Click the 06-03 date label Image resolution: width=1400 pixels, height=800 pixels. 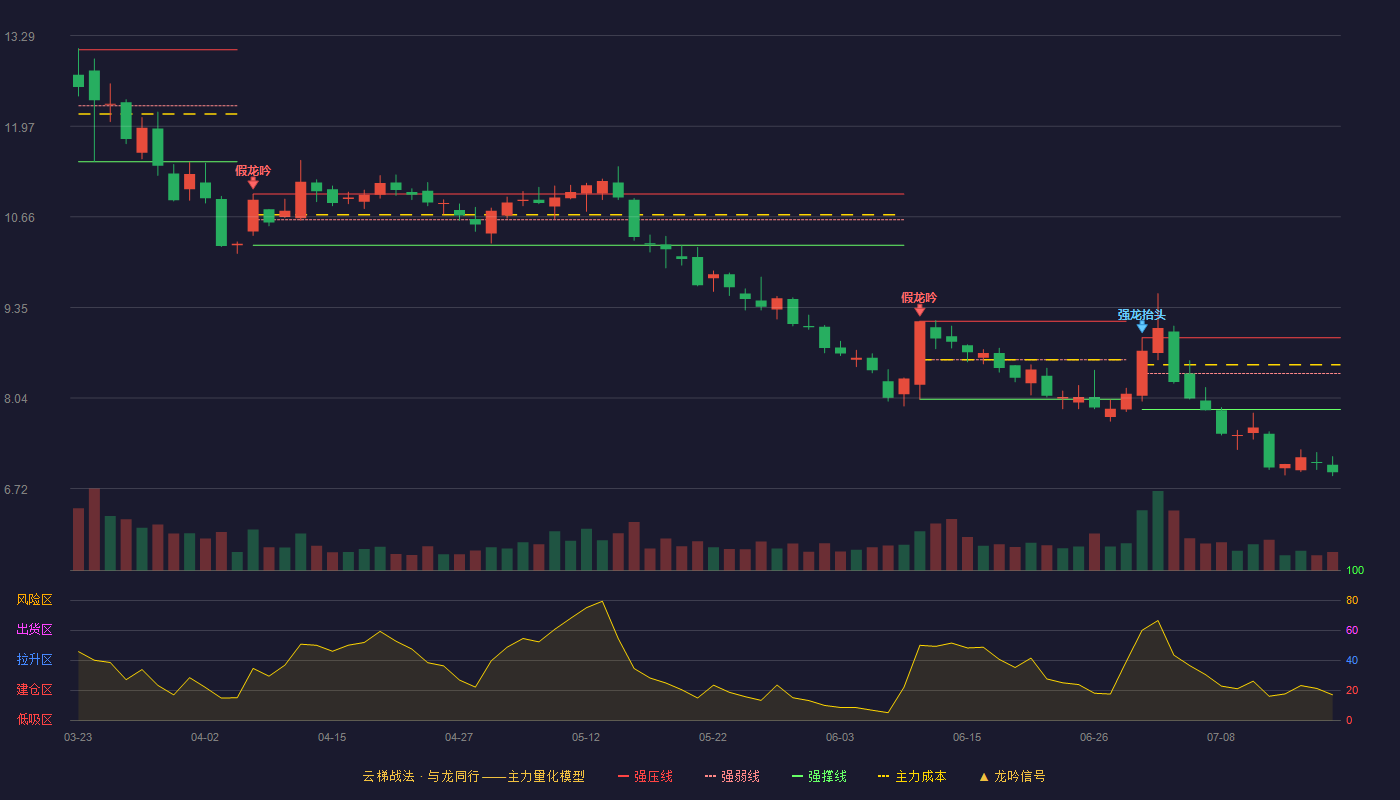pos(840,737)
